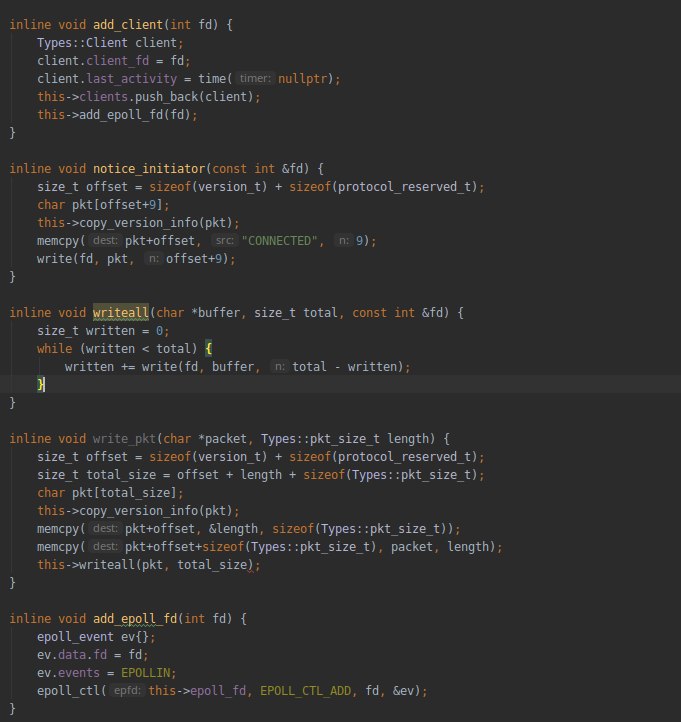Click the 'total - written' expression
The height and width of the screenshot is (722, 681).
[344, 367]
